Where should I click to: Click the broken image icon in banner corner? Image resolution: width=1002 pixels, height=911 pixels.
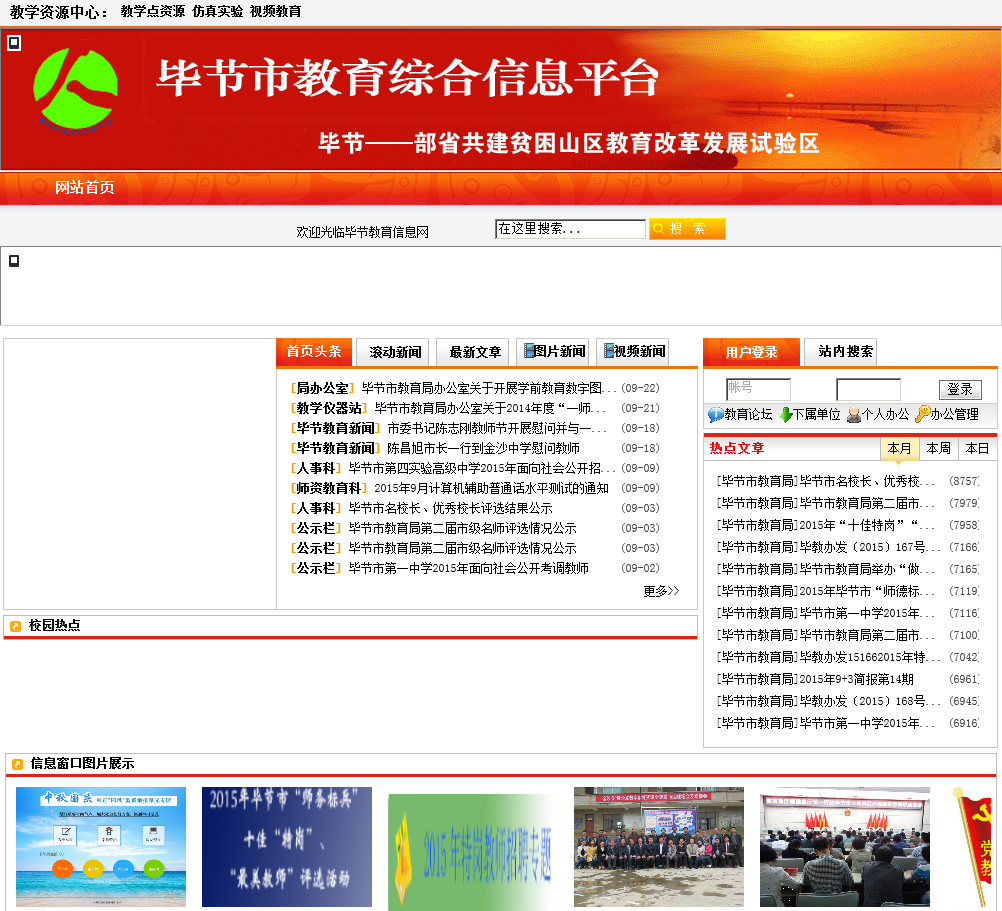[13, 43]
